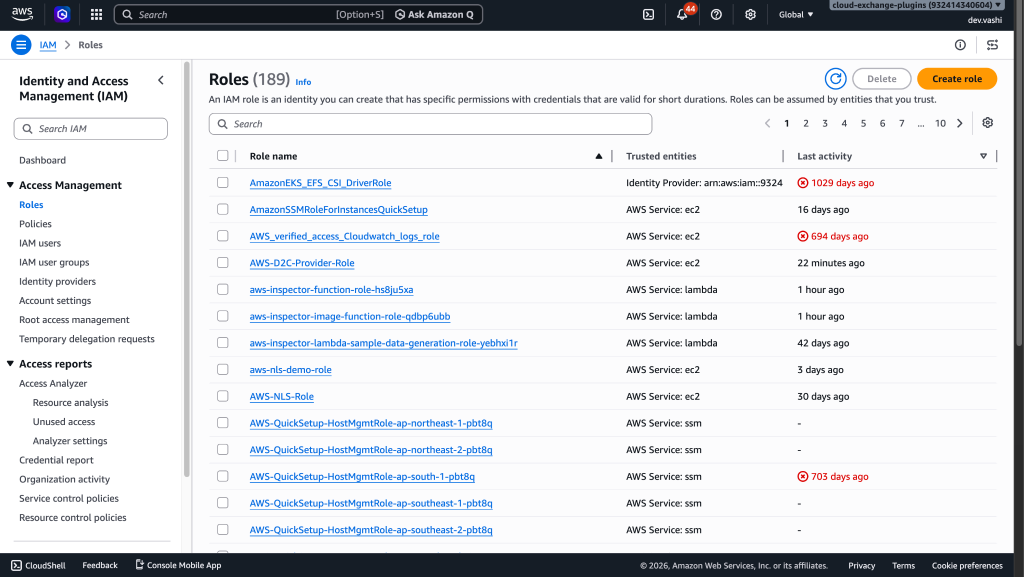Open the Info link beside Roles
This screenshot has width=1024, height=577.
click(x=303, y=82)
